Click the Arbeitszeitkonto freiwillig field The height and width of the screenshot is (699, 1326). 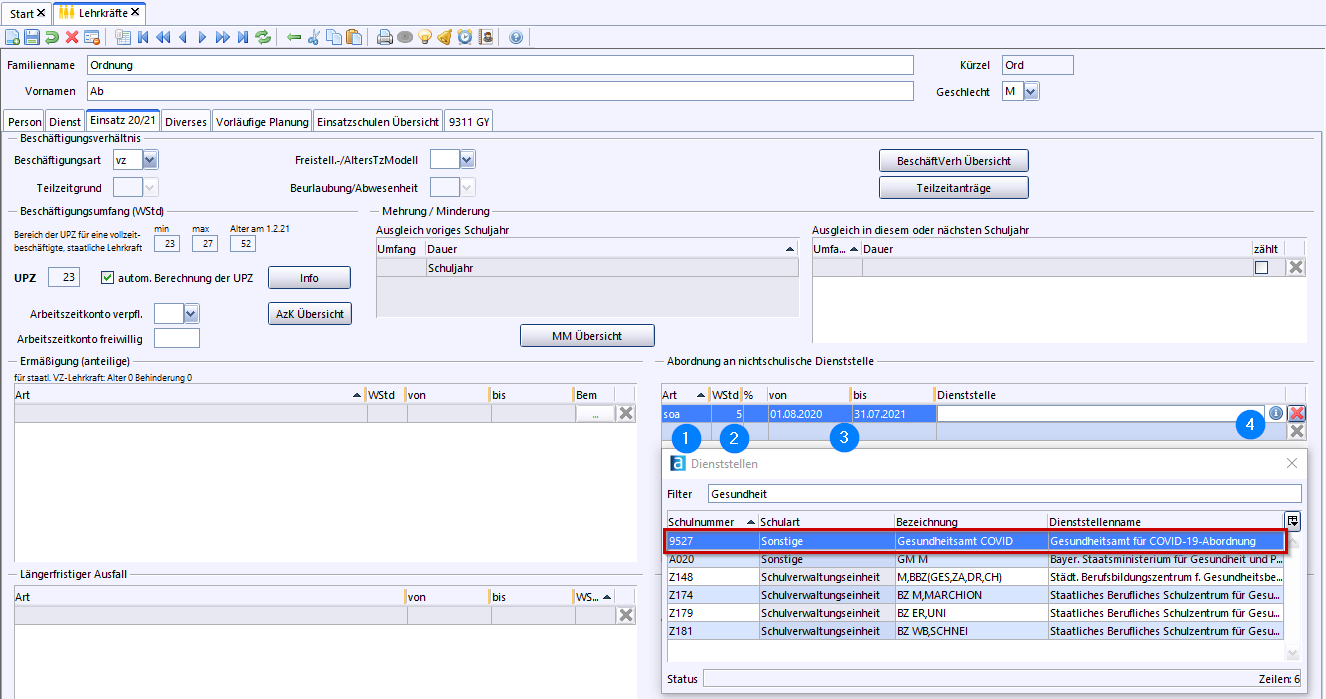pos(177,338)
